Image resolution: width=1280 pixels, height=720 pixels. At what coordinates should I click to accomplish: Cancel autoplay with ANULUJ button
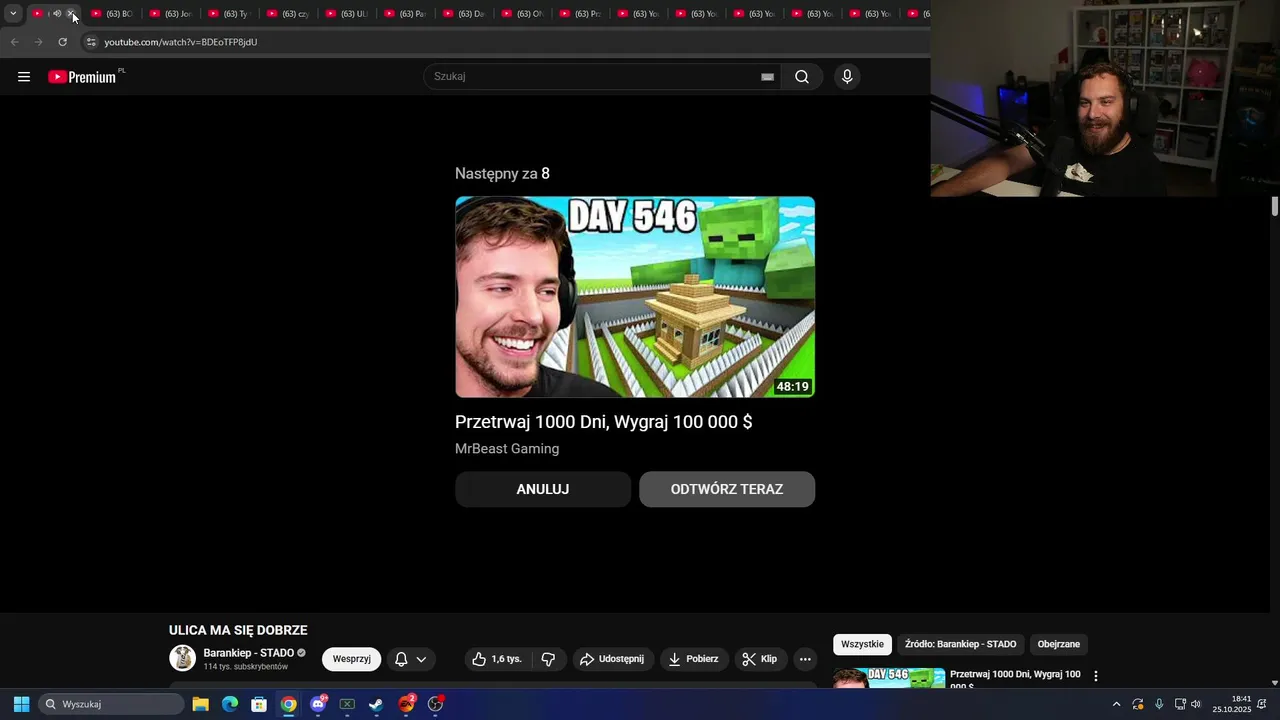543,489
